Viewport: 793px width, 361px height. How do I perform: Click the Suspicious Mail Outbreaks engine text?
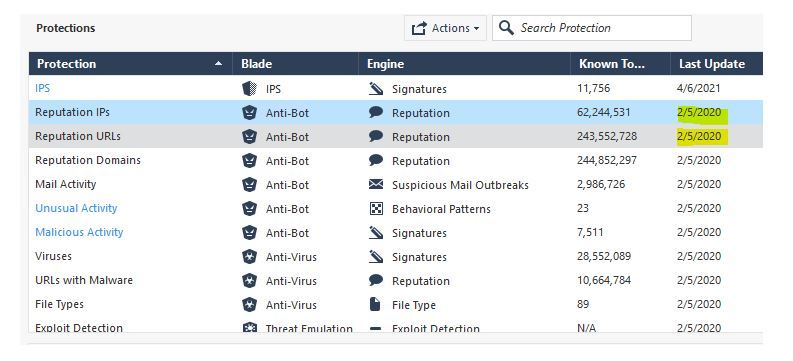point(460,185)
